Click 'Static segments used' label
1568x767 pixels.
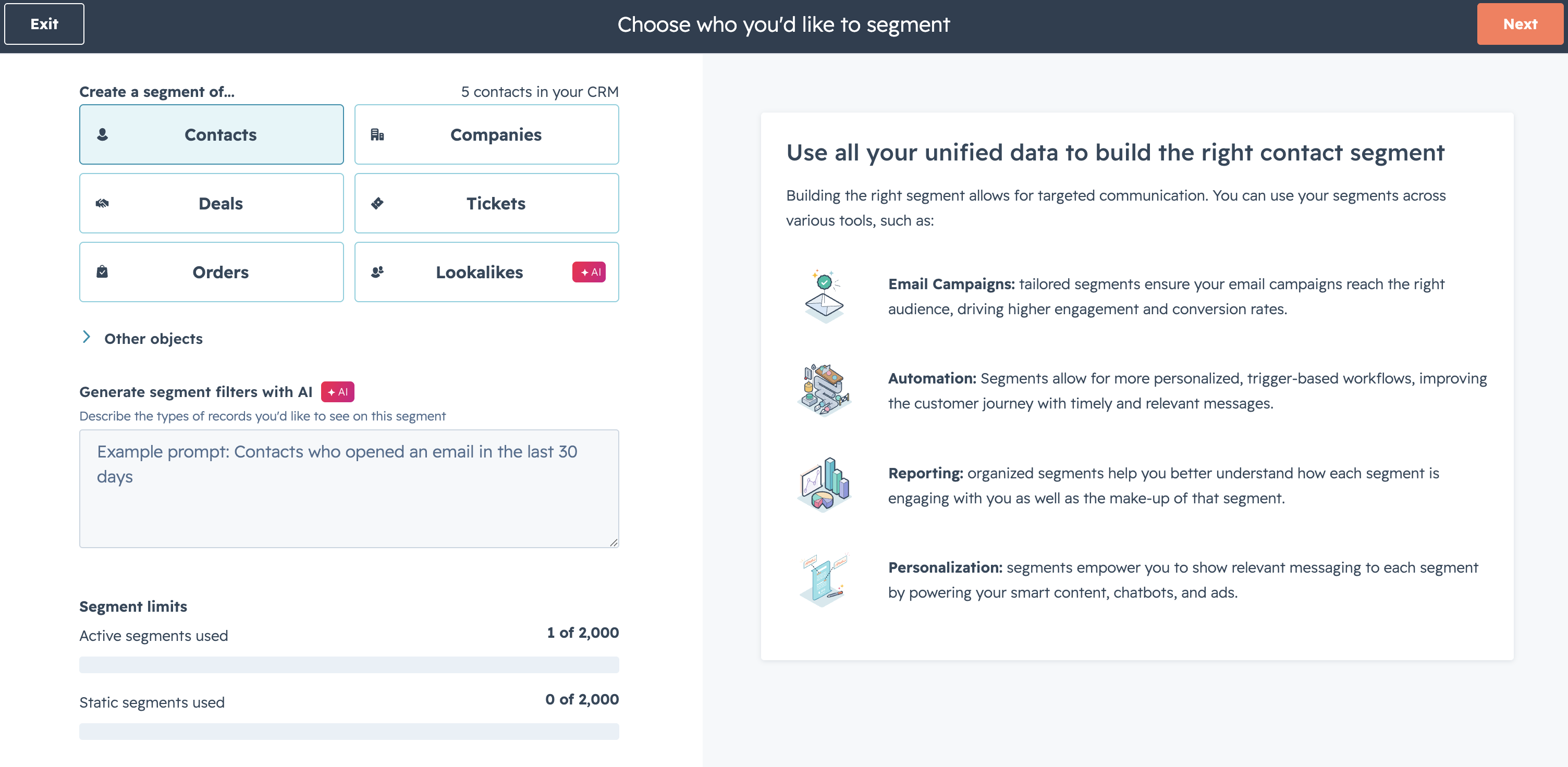152,702
